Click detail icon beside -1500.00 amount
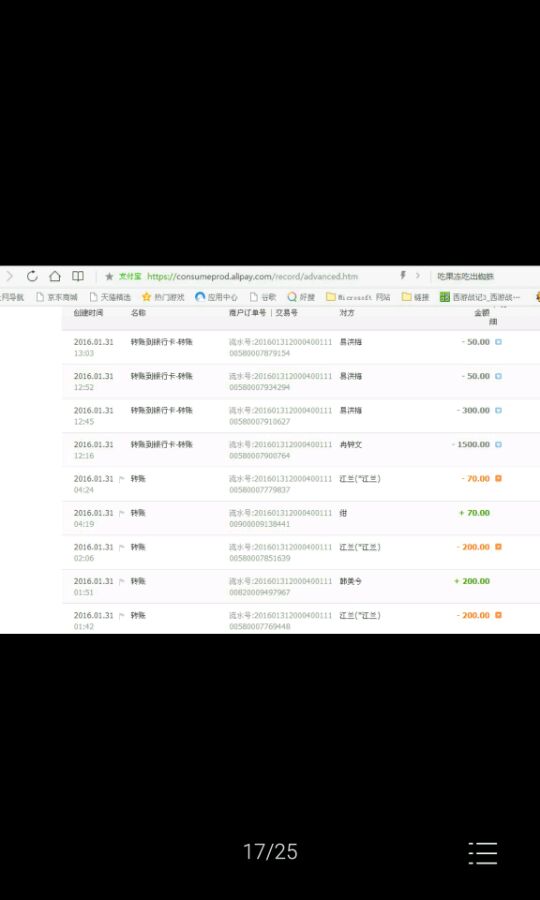The image size is (540, 900). pos(498,444)
